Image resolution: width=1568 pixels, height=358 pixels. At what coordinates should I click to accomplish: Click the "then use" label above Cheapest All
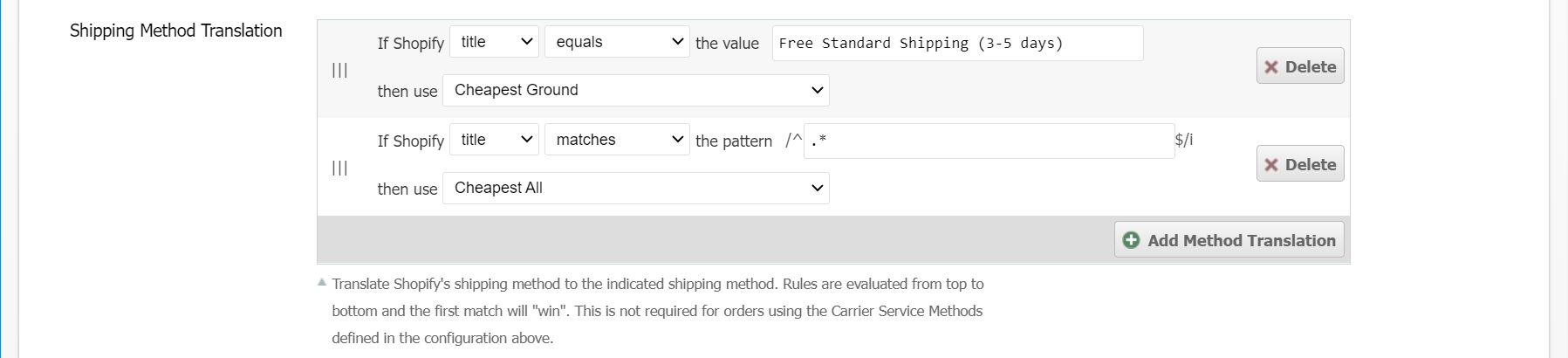coord(407,189)
